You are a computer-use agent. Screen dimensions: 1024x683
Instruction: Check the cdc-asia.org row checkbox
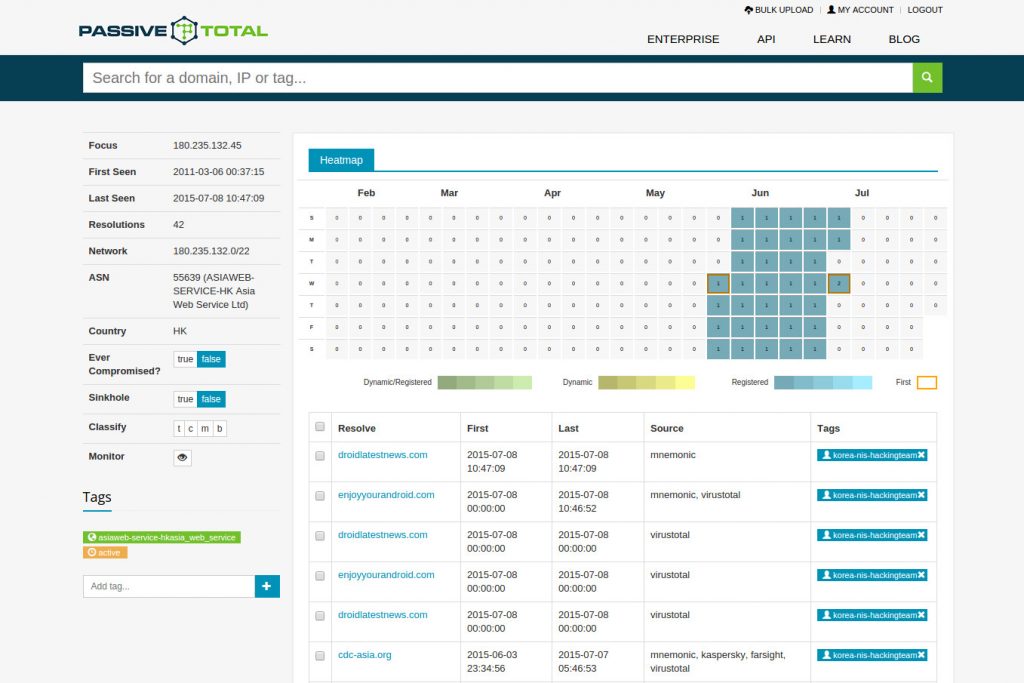pyautogui.click(x=320, y=656)
